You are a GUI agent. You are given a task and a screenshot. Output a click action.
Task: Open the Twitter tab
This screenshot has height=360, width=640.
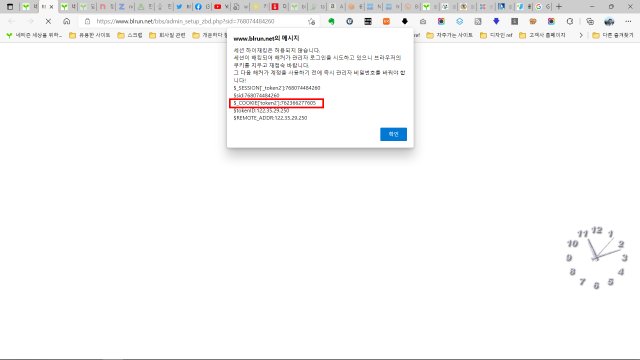[182, 7]
